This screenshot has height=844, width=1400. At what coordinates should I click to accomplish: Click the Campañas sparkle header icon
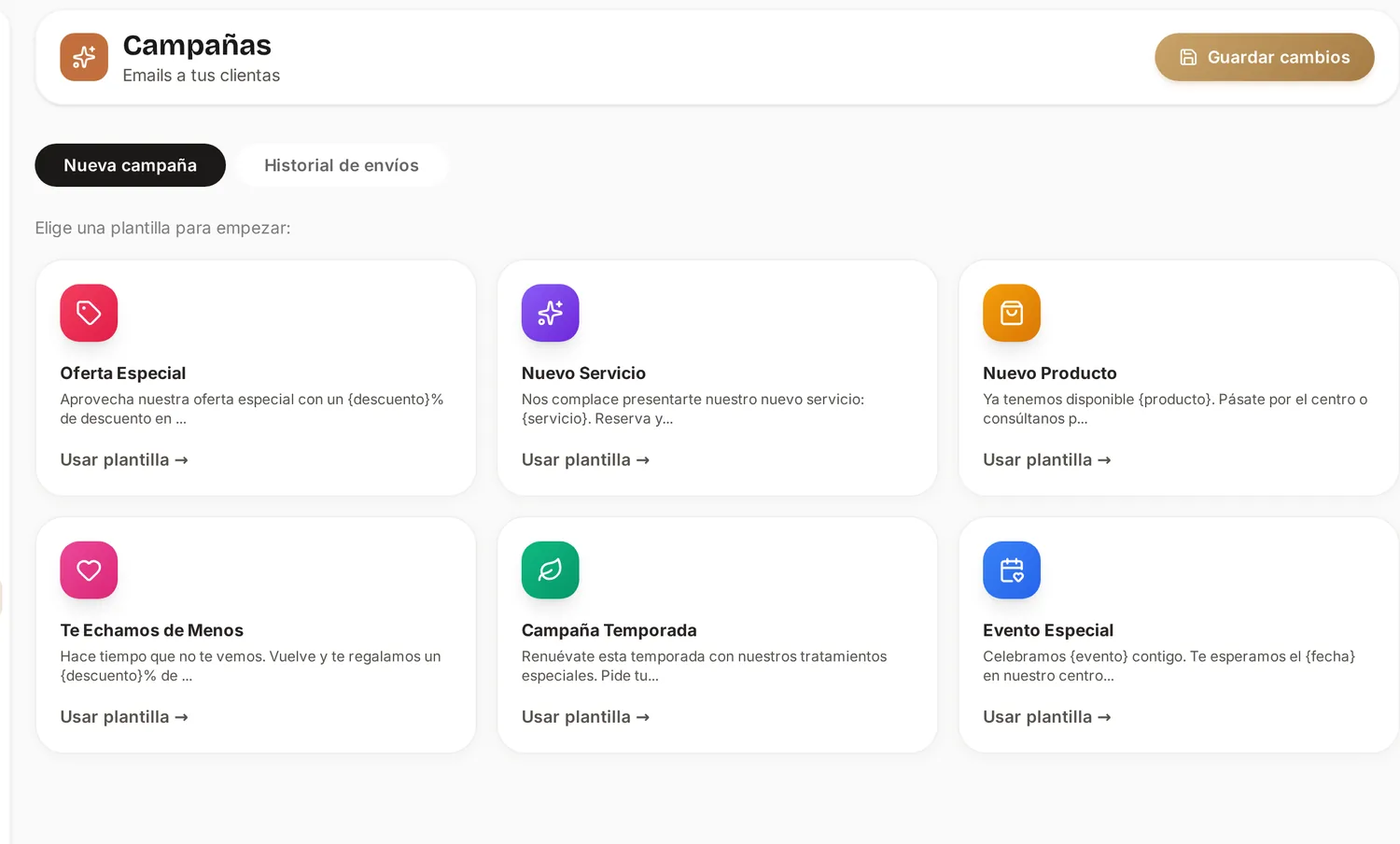click(84, 57)
